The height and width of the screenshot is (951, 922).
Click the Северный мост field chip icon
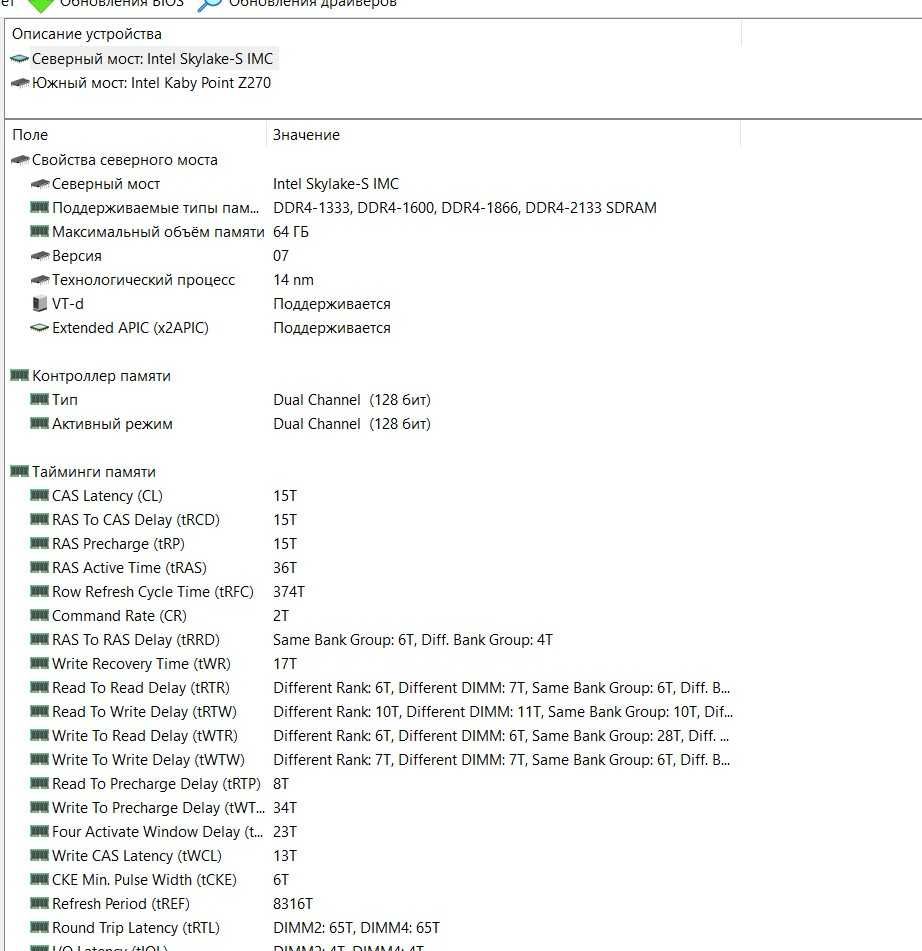point(39,183)
